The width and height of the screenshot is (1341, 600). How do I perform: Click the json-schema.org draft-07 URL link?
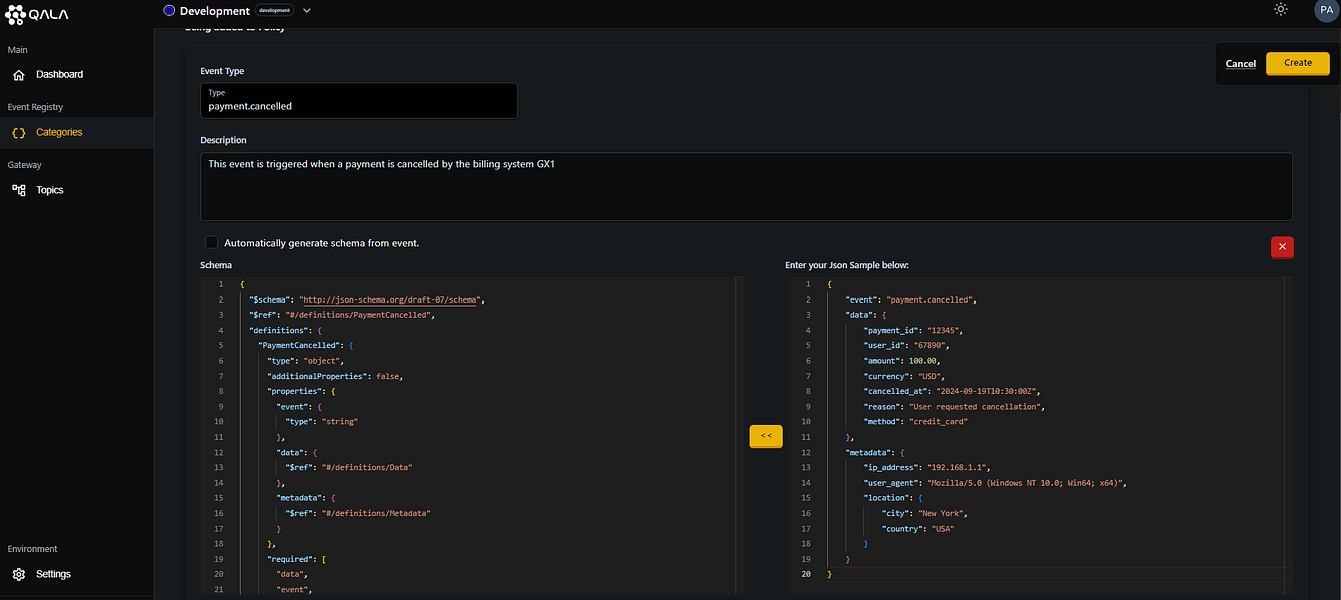tap(391, 300)
